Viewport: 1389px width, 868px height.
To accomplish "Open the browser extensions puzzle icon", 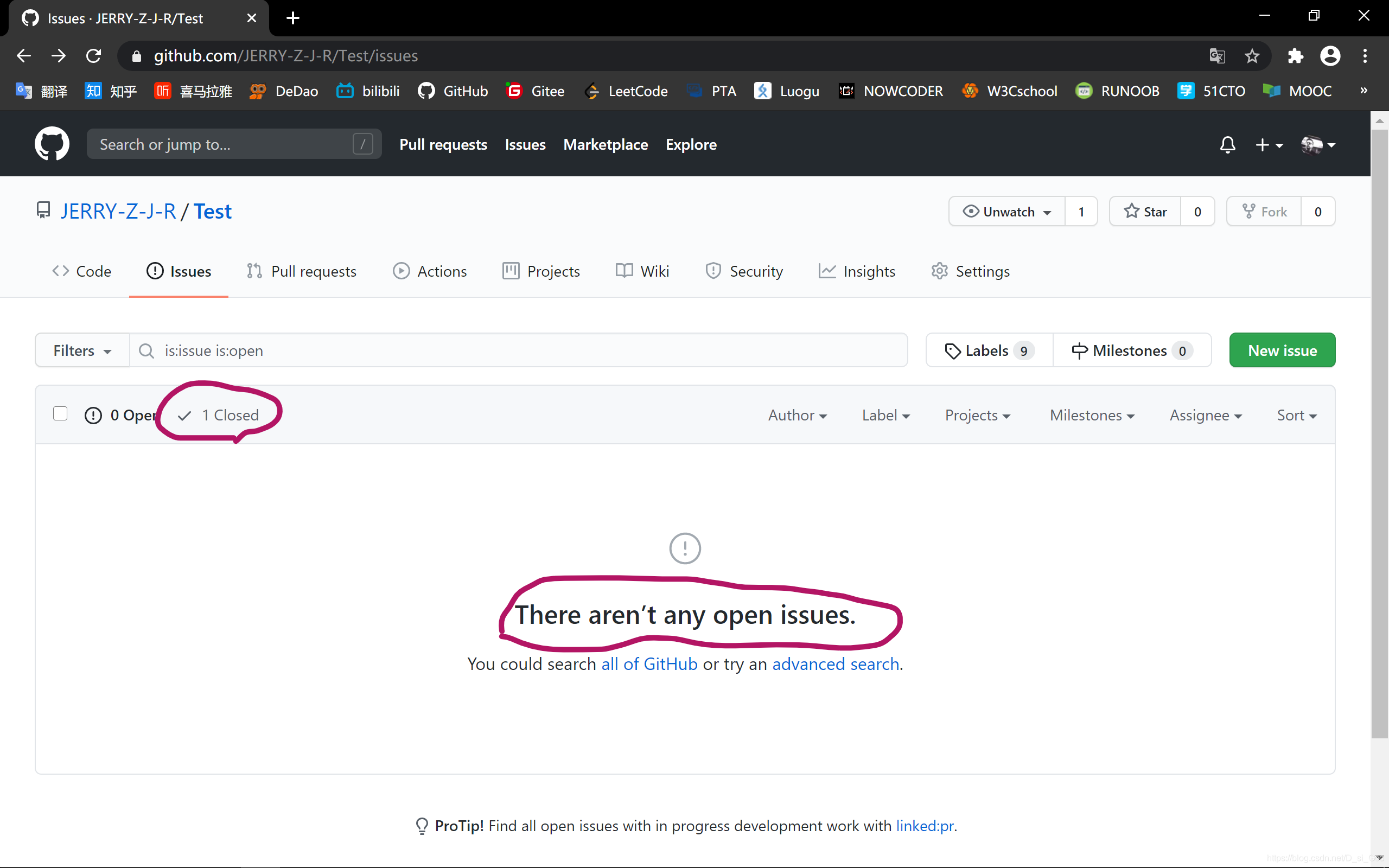I will coord(1296,56).
